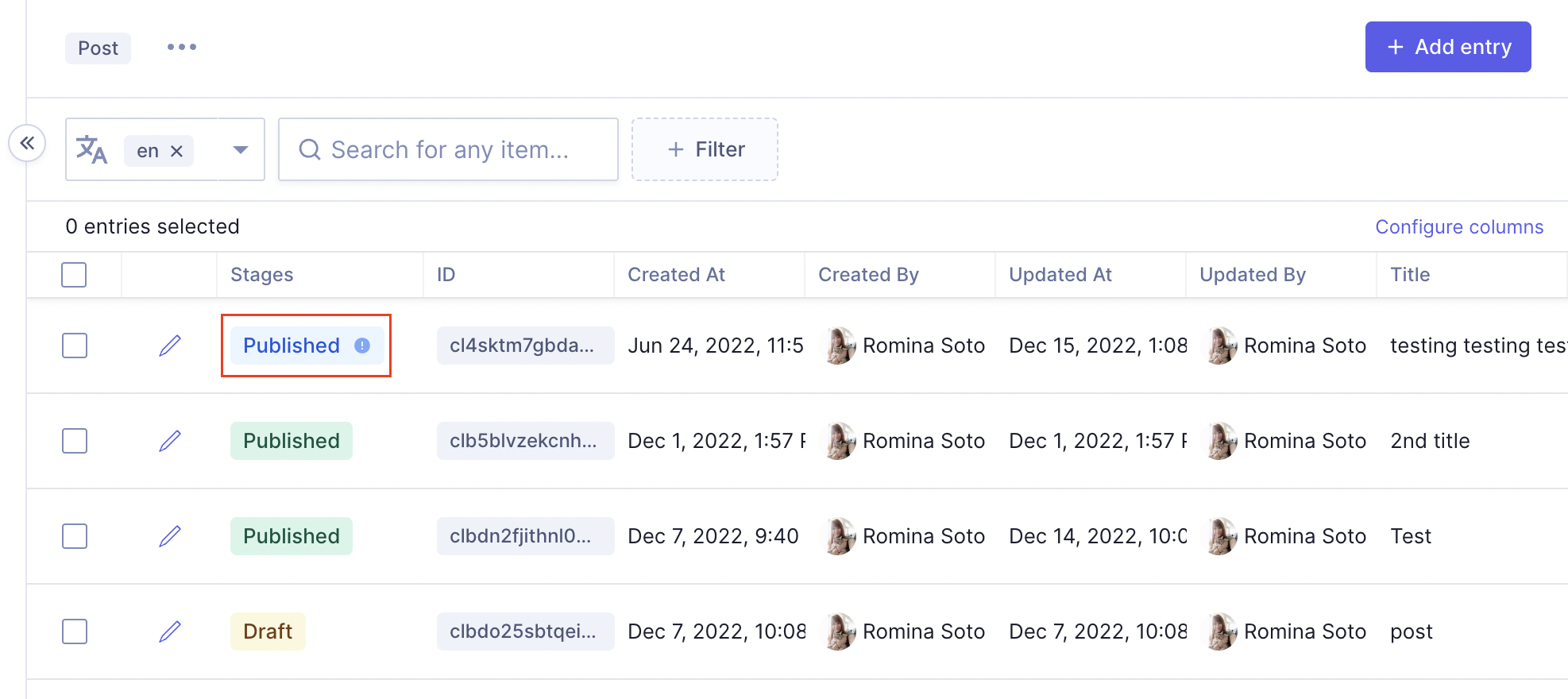Open the 'Configure columns' link
The image size is (1568, 699).
1459,227
